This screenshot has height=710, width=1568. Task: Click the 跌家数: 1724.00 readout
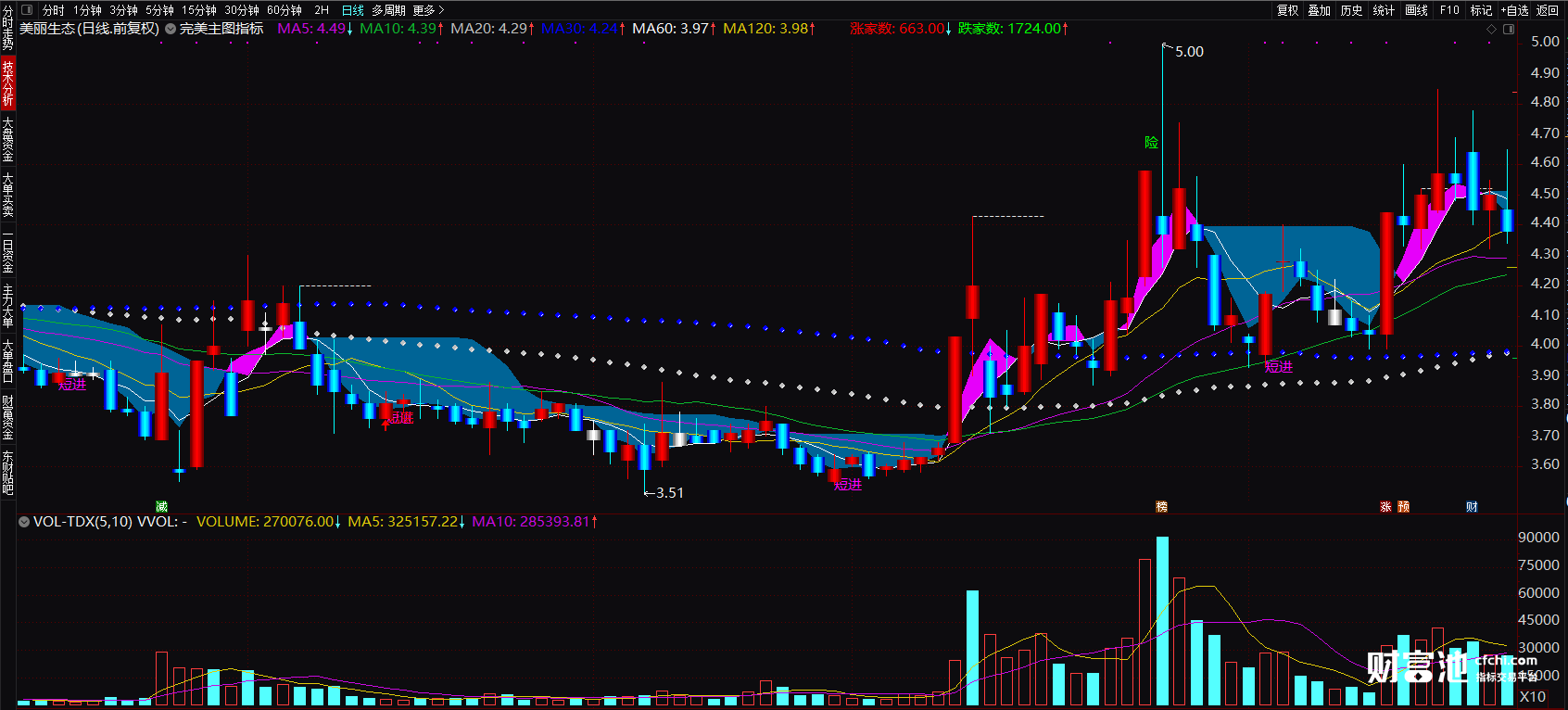pos(1013,29)
